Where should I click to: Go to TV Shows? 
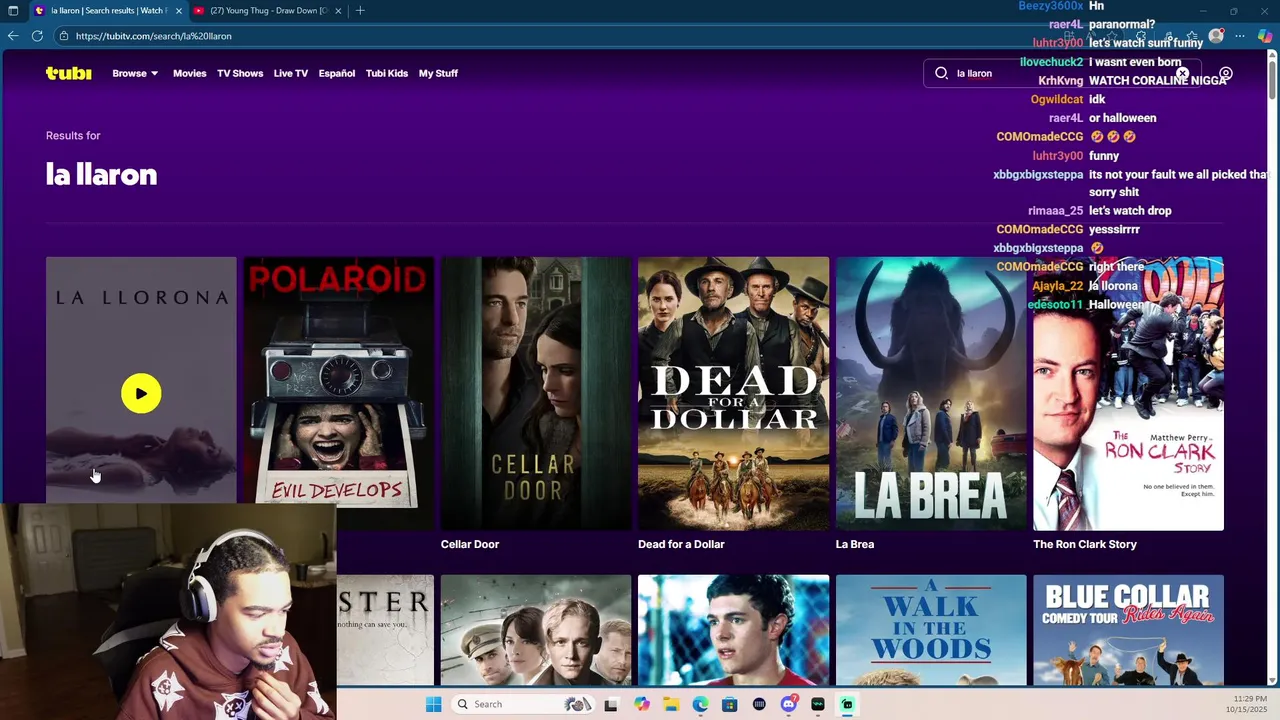[x=240, y=73]
